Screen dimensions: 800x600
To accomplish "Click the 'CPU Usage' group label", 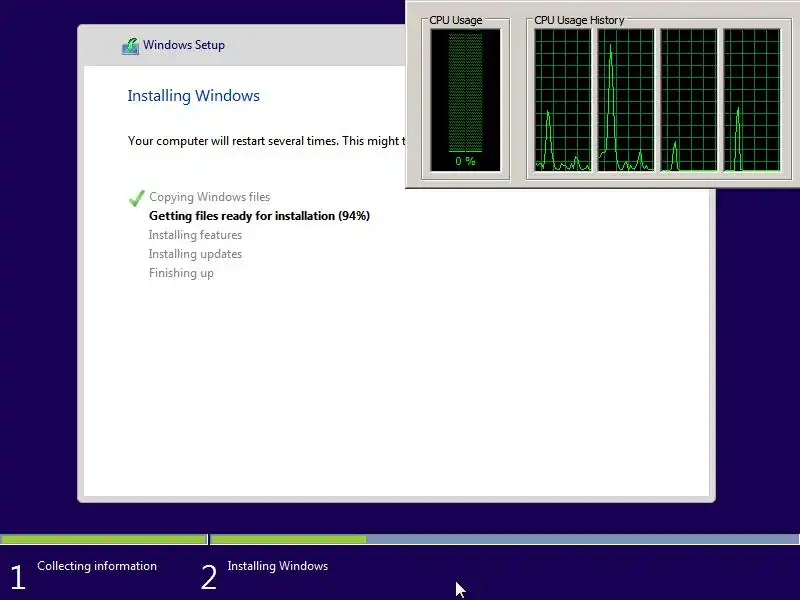I will (456, 20).
